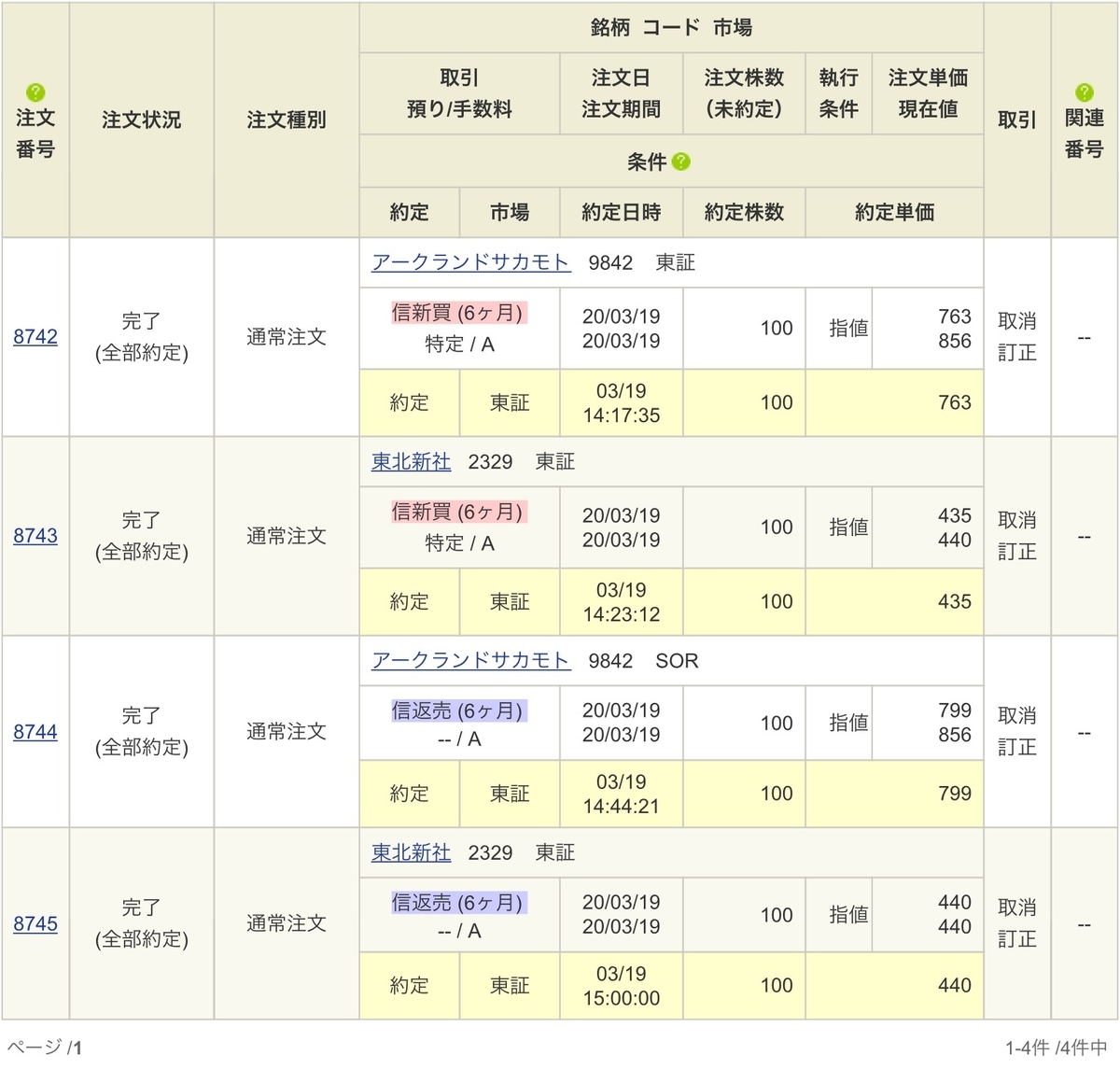Open アークランドサカモト link in order 8742
Image resolution: width=1120 pixels, height=1069 pixels.
pyautogui.click(x=470, y=262)
